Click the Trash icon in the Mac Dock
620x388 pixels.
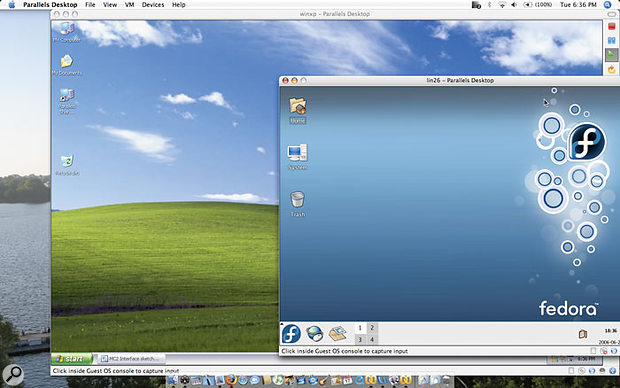[446, 381]
